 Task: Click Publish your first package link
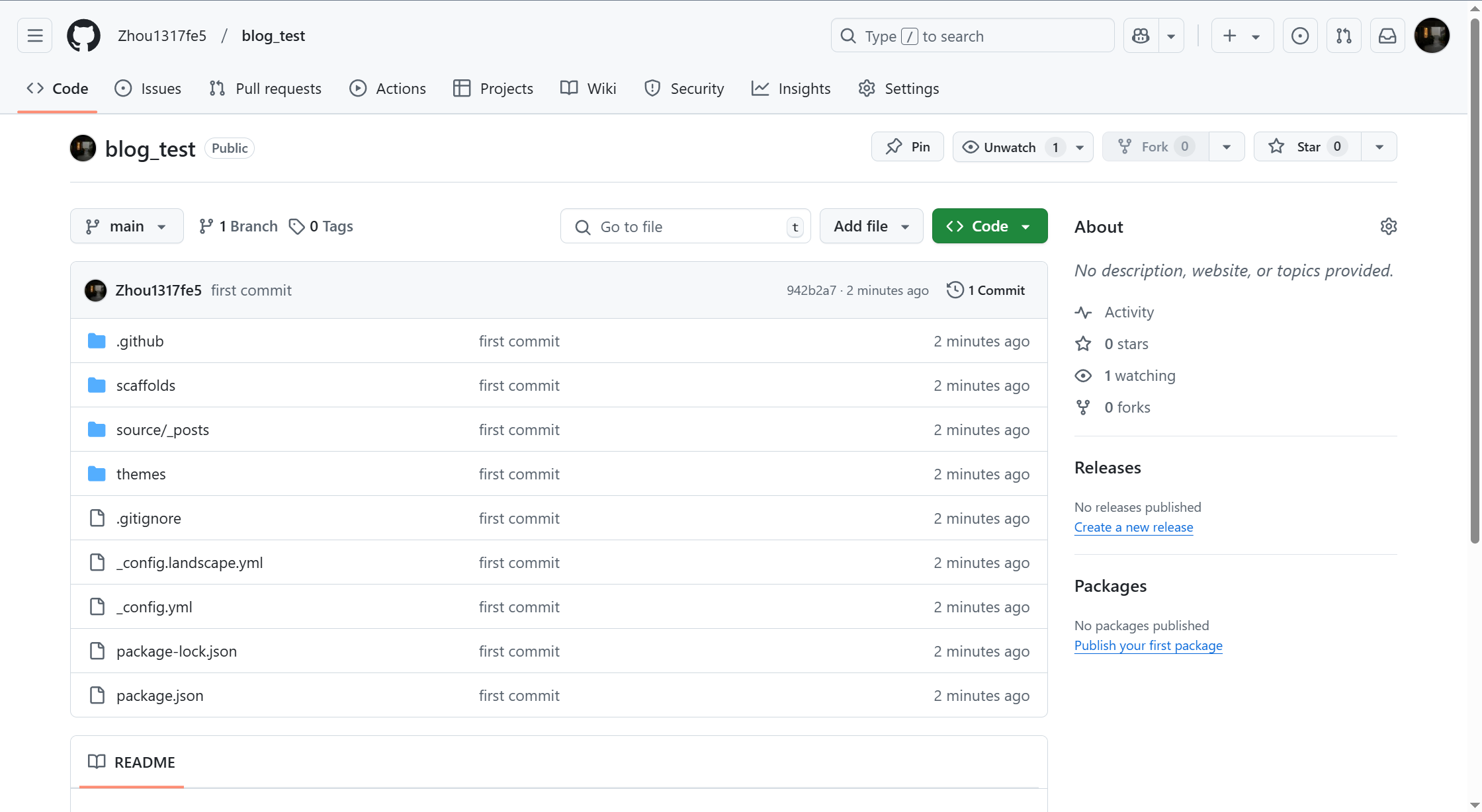pos(1148,645)
